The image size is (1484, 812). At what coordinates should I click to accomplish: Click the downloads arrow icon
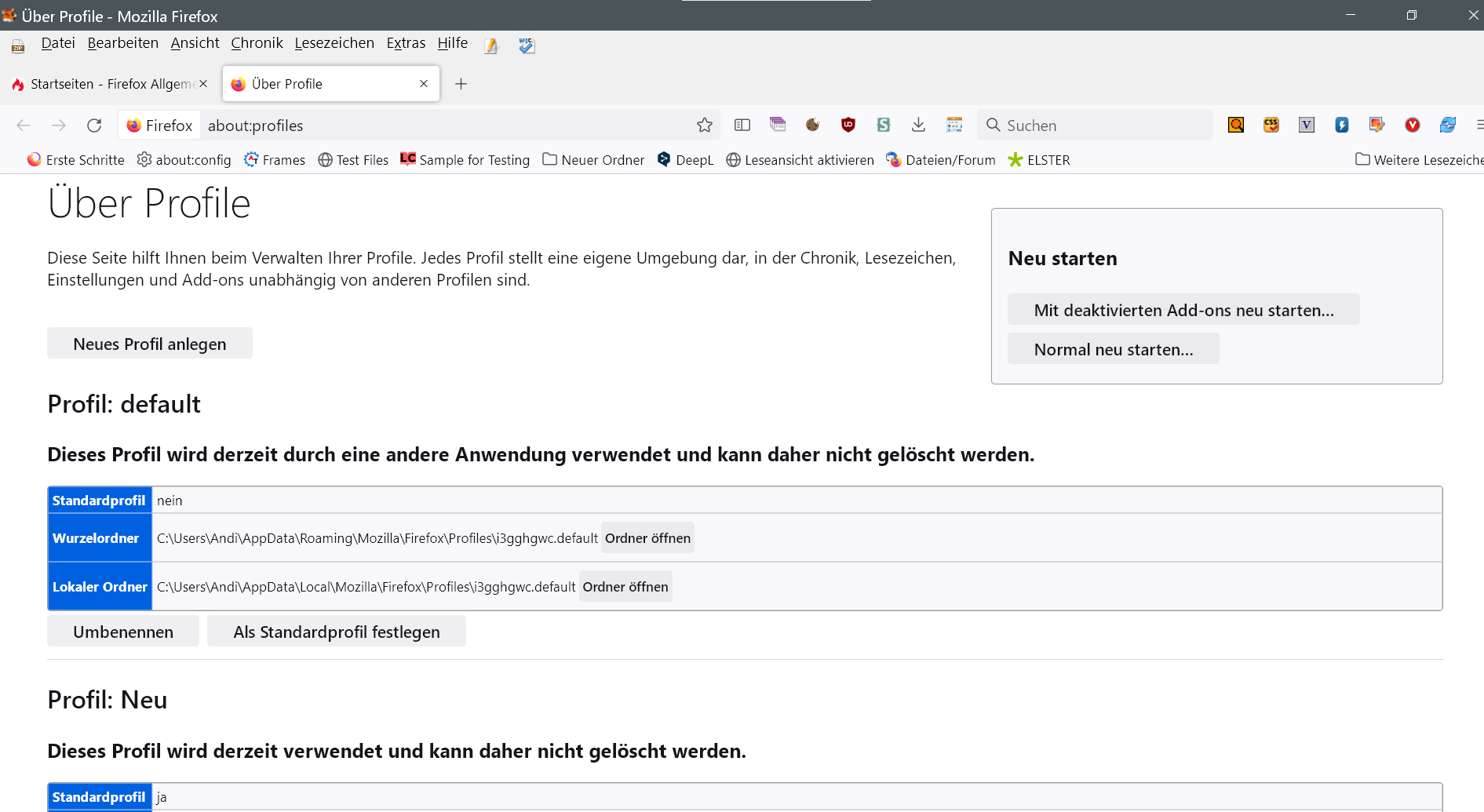(918, 125)
